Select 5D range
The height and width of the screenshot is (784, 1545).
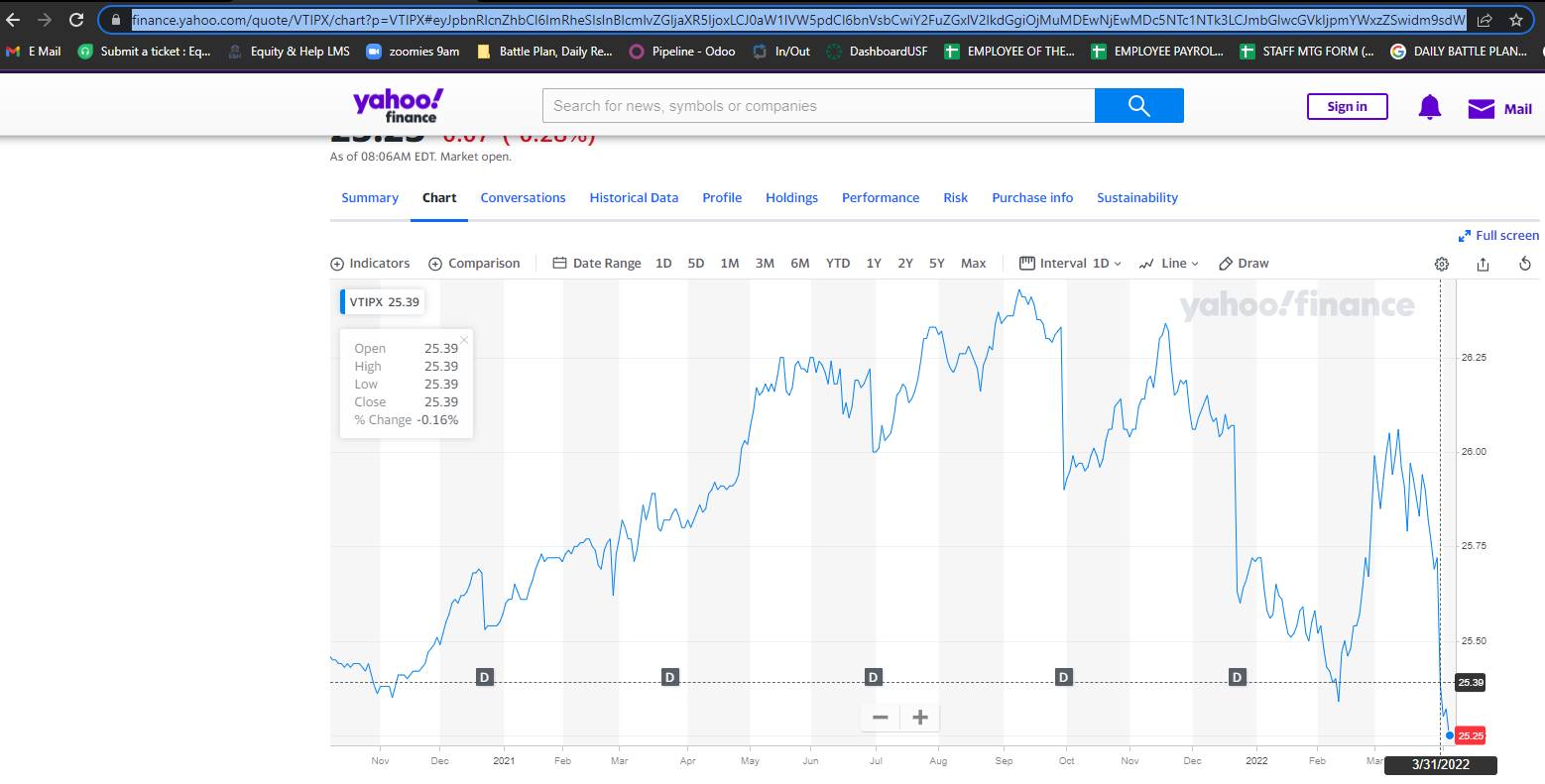tap(696, 264)
